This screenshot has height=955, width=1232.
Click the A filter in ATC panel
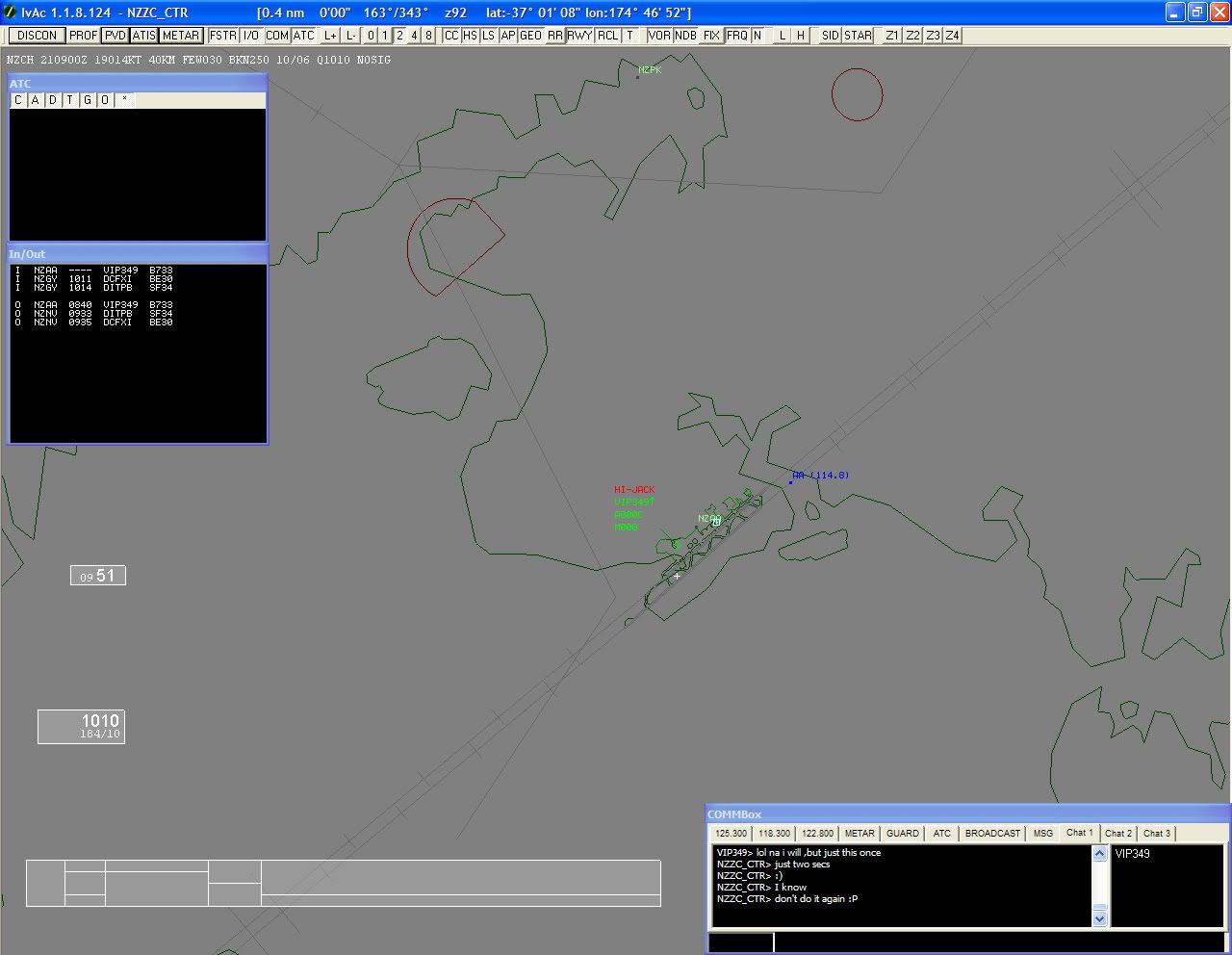[x=36, y=100]
